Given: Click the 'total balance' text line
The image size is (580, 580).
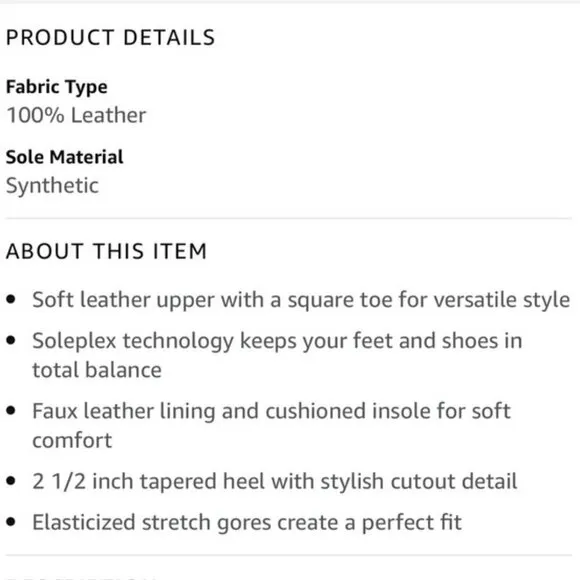Looking at the screenshot, I should [x=97, y=370].
